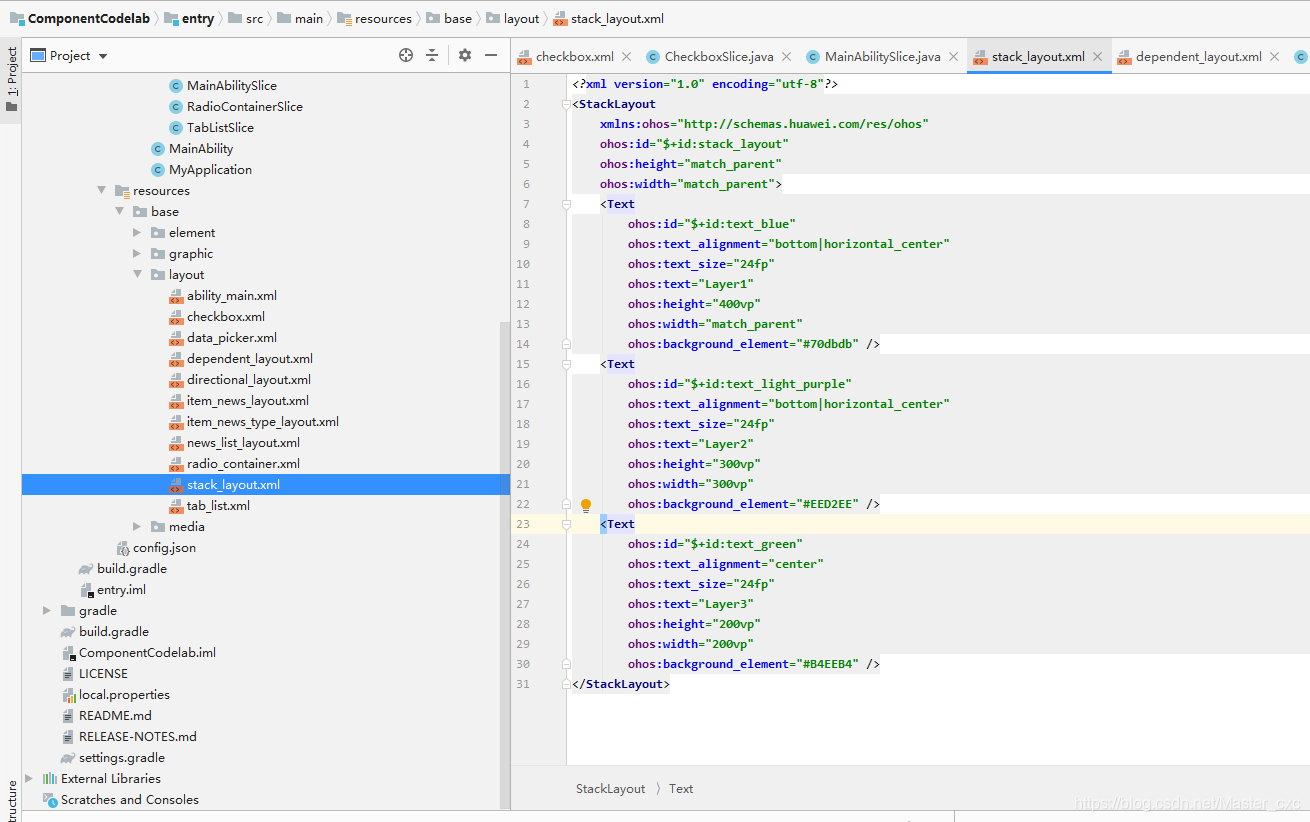
Task: Select MyApplication class in tree
Action: point(210,170)
